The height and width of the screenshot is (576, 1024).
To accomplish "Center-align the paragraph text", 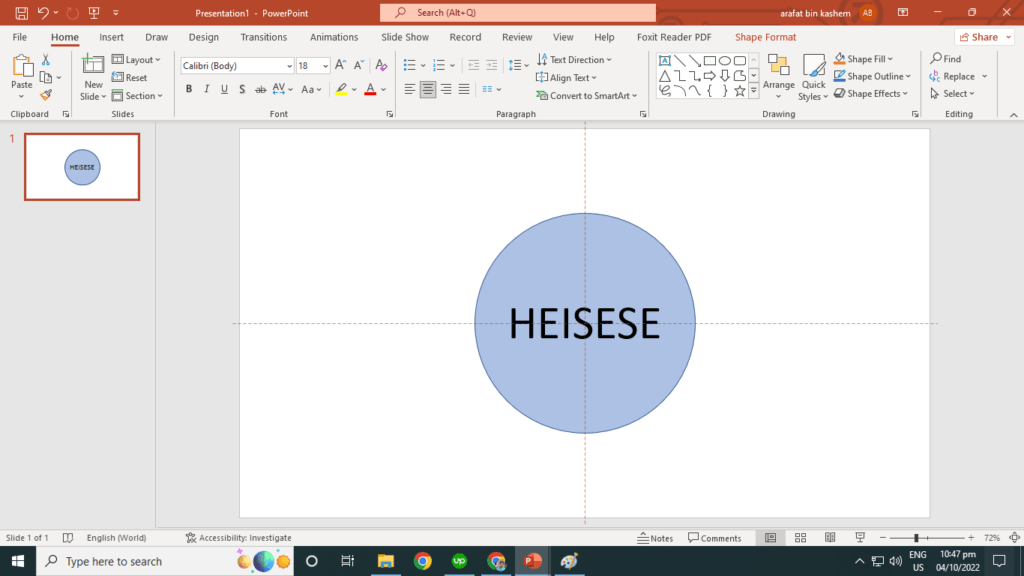I will pyautogui.click(x=427, y=89).
